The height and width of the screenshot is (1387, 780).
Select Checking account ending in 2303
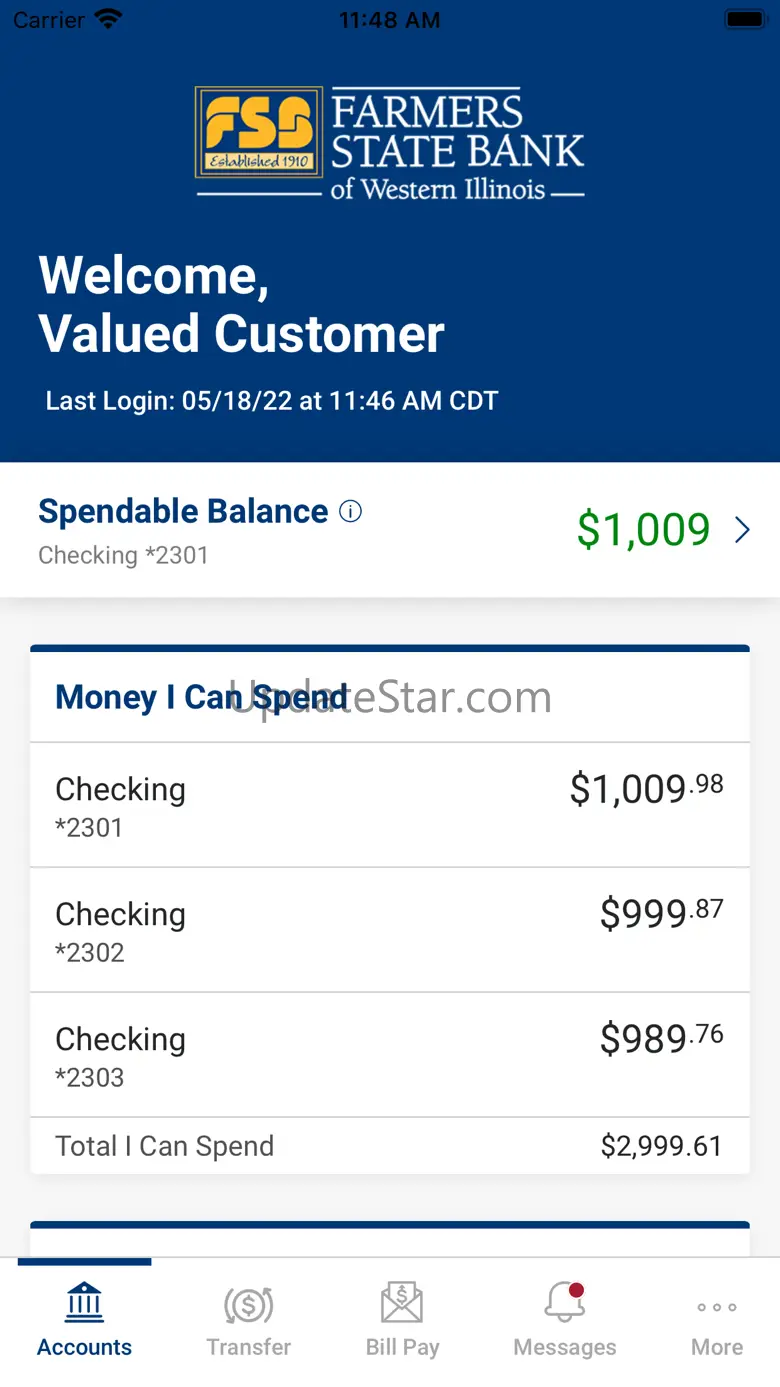(389, 1055)
